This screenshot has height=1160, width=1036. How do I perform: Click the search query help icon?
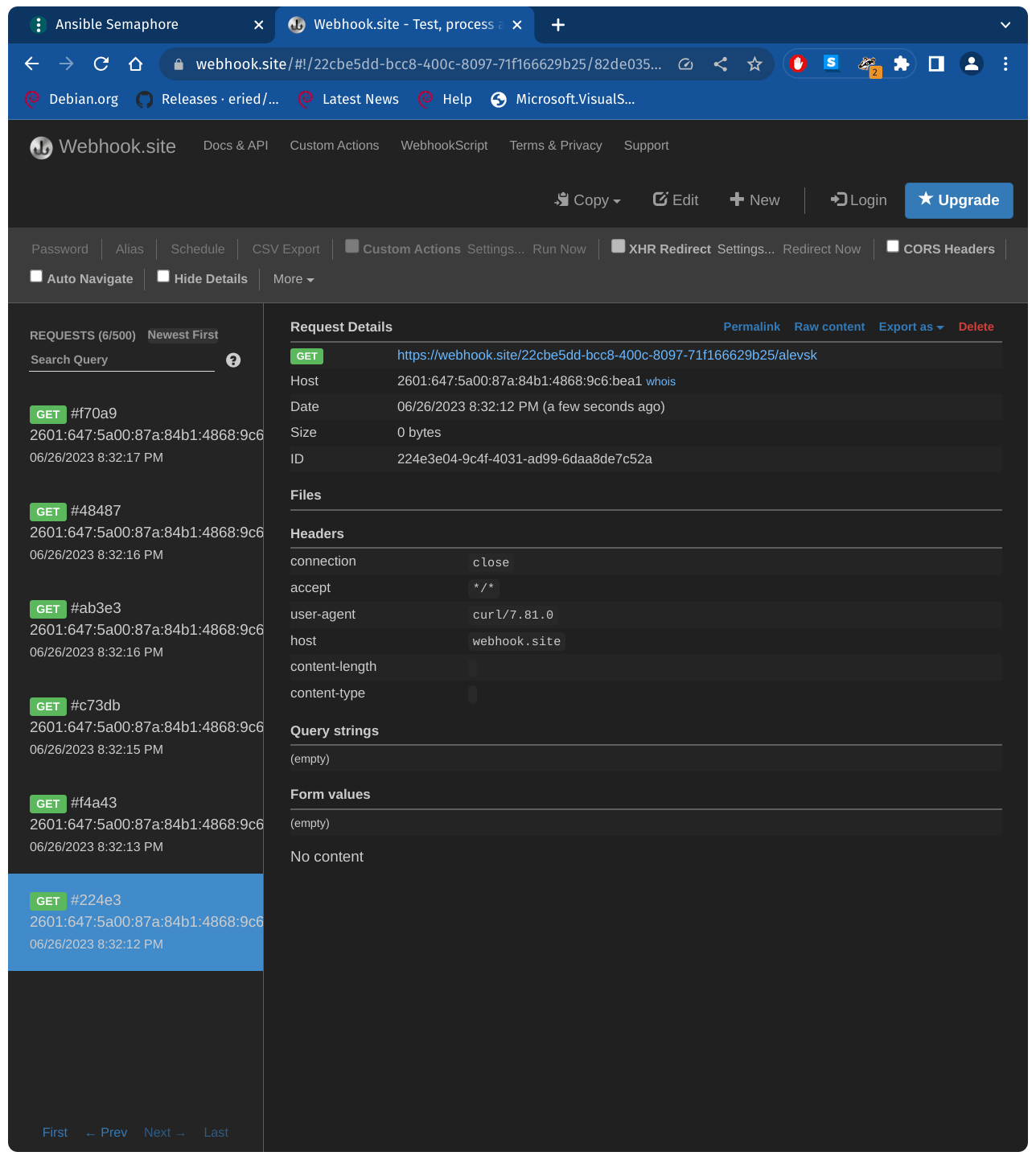click(233, 360)
